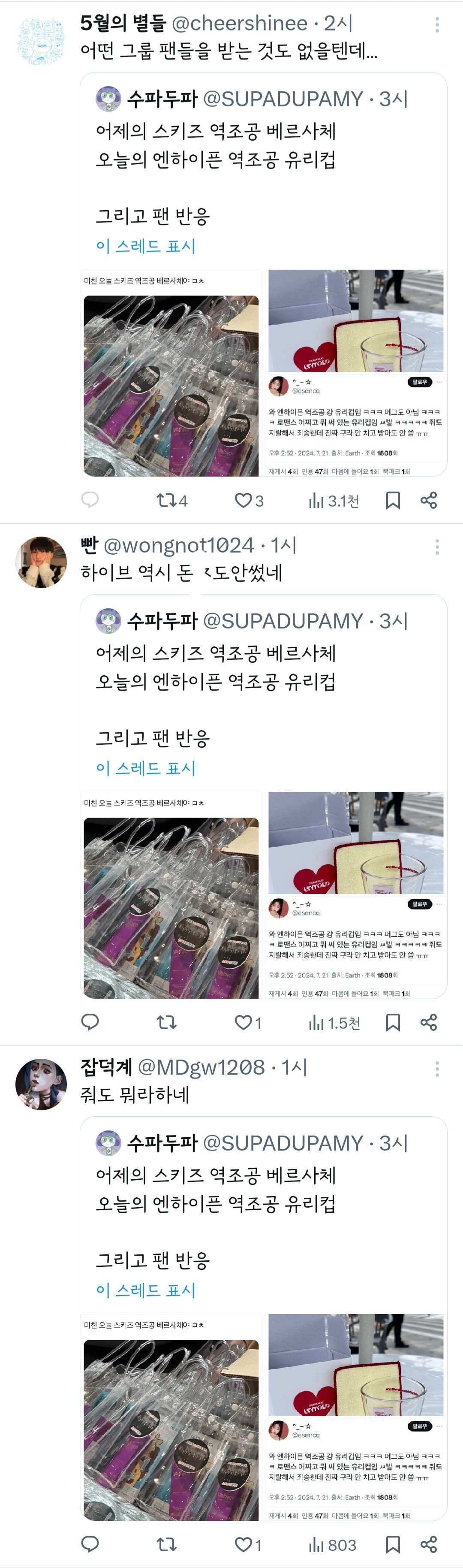Open @MDgw1208 profile handle
This screenshot has width=463, height=1568.
tap(201, 1067)
